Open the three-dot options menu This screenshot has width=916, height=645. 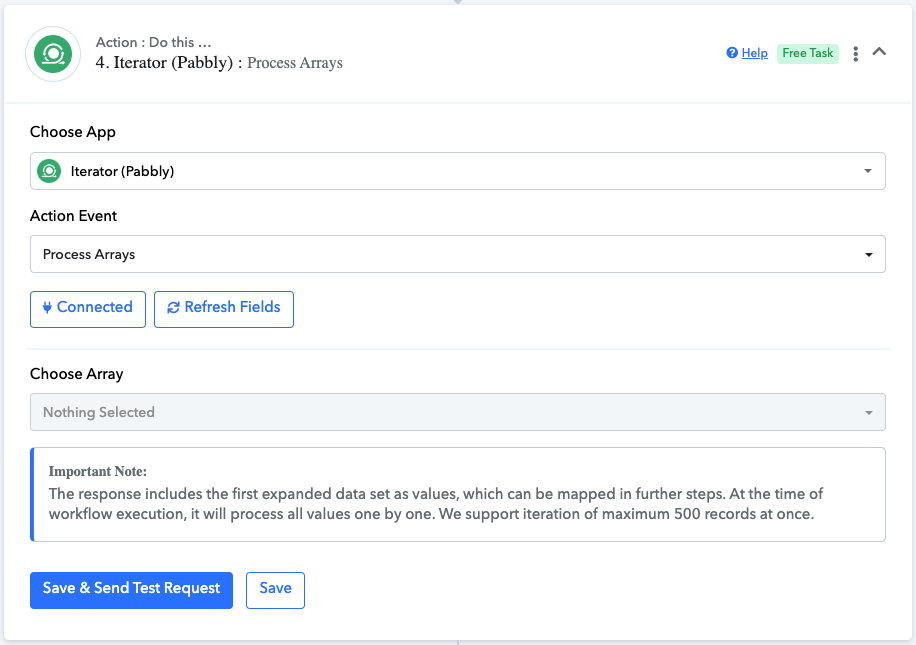855,54
